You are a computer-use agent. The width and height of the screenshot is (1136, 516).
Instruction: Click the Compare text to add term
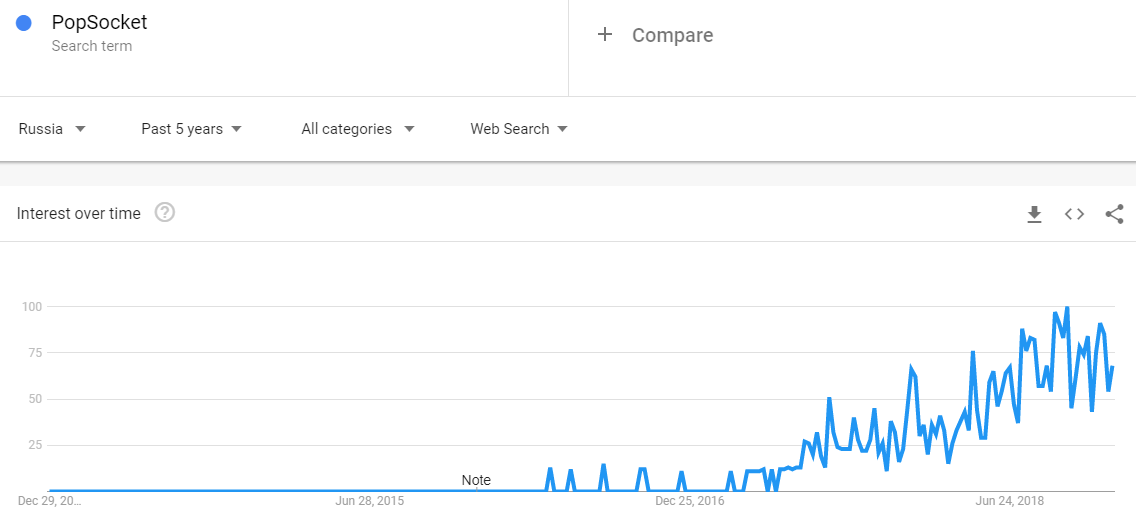(672, 36)
